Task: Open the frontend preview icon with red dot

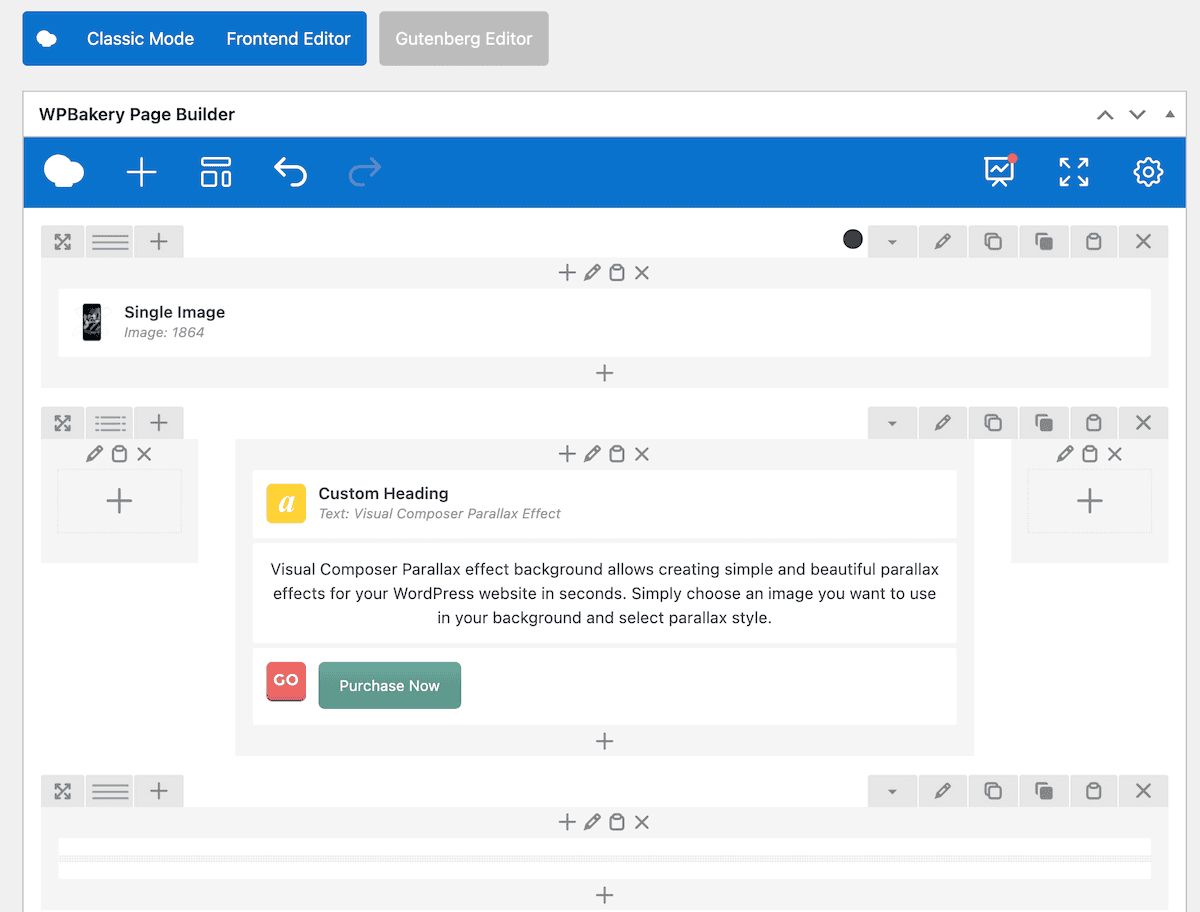Action: point(998,172)
